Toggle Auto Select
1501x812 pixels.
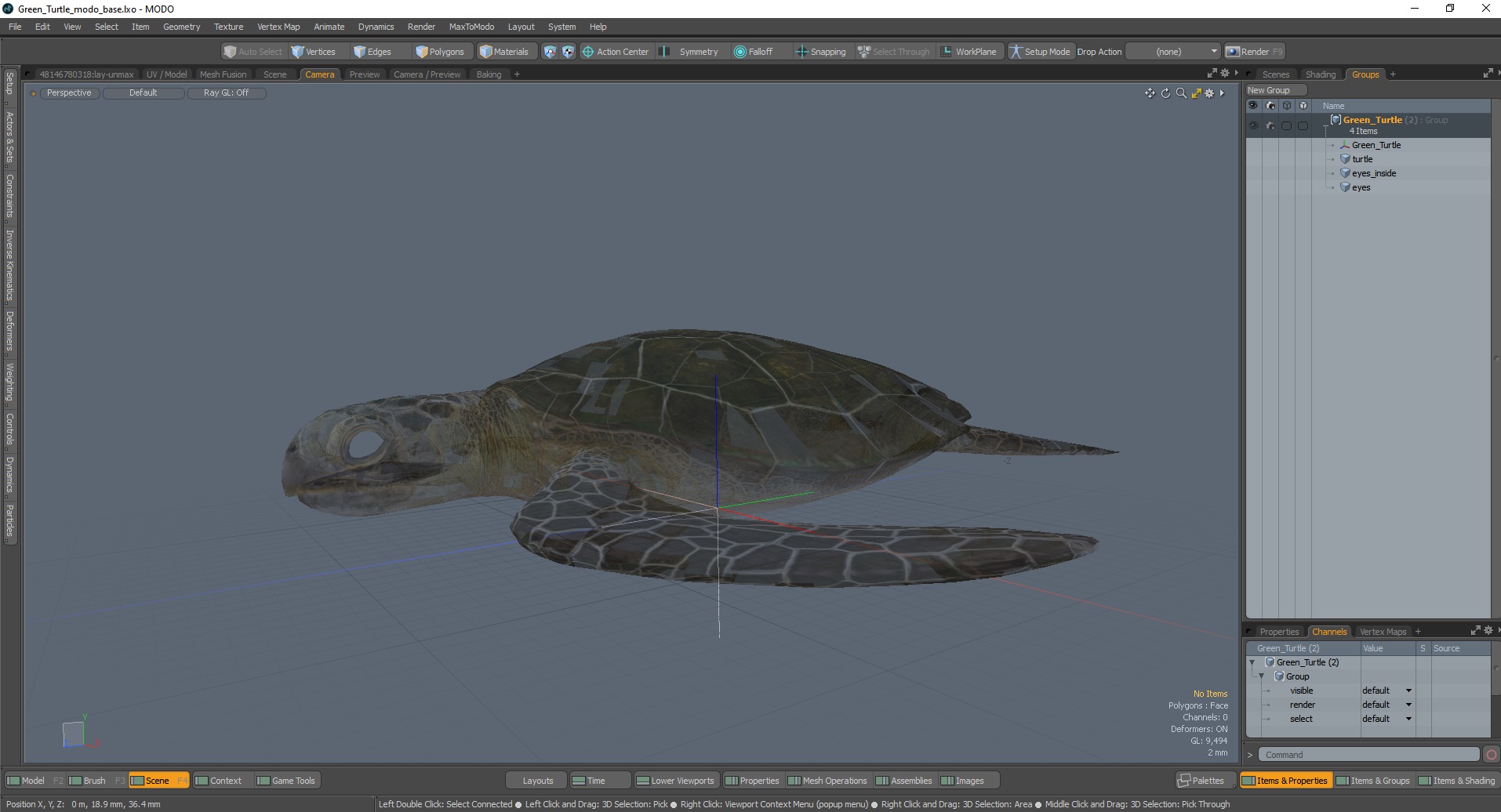253,52
